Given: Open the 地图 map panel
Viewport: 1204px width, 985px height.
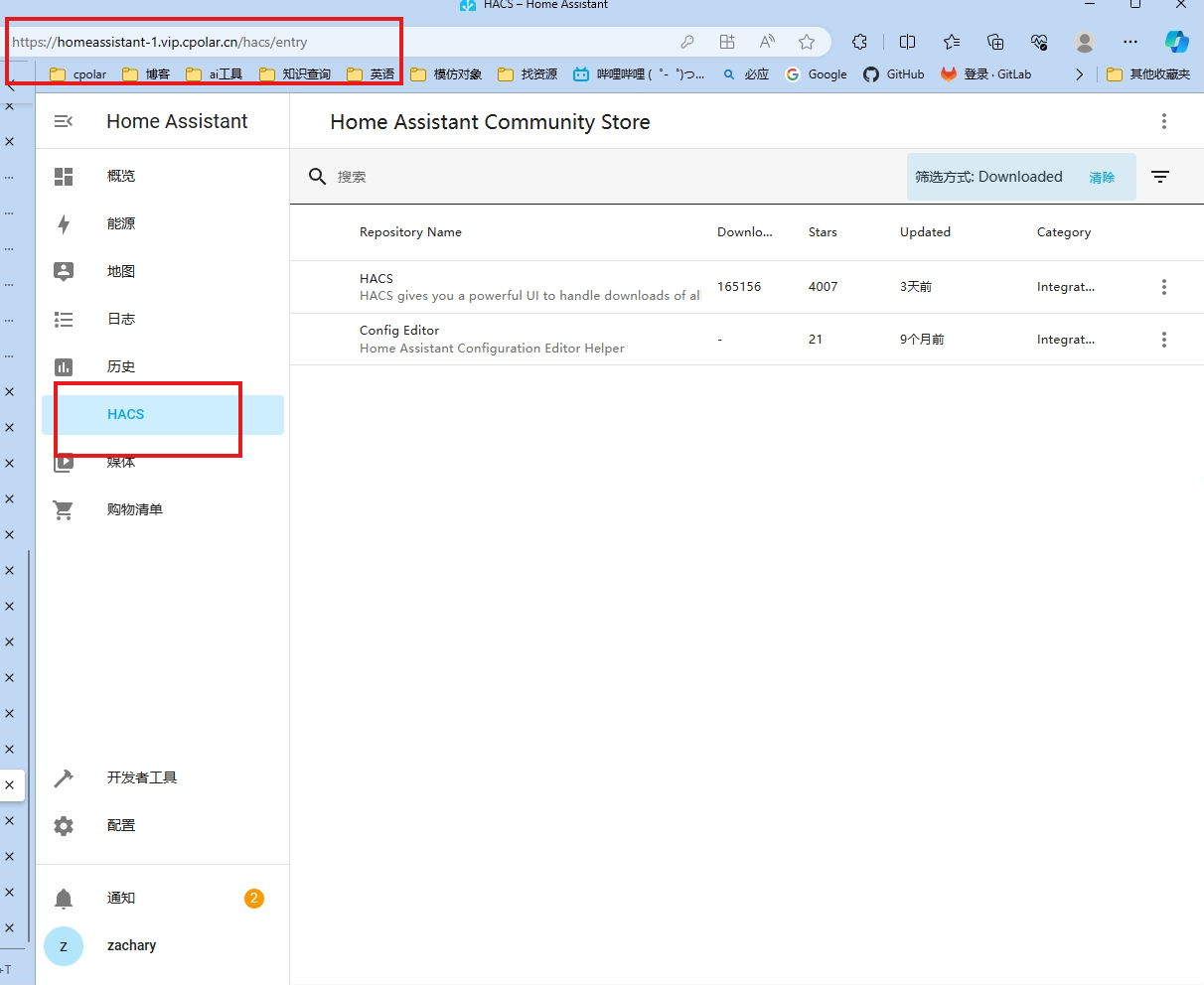Looking at the screenshot, I should click(120, 271).
